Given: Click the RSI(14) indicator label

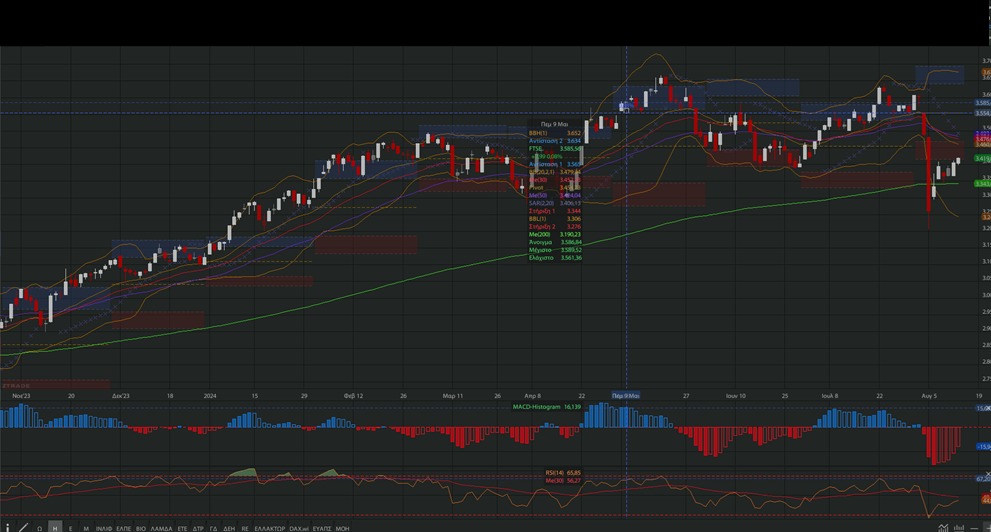Looking at the screenshot, I should click(554, 473).
